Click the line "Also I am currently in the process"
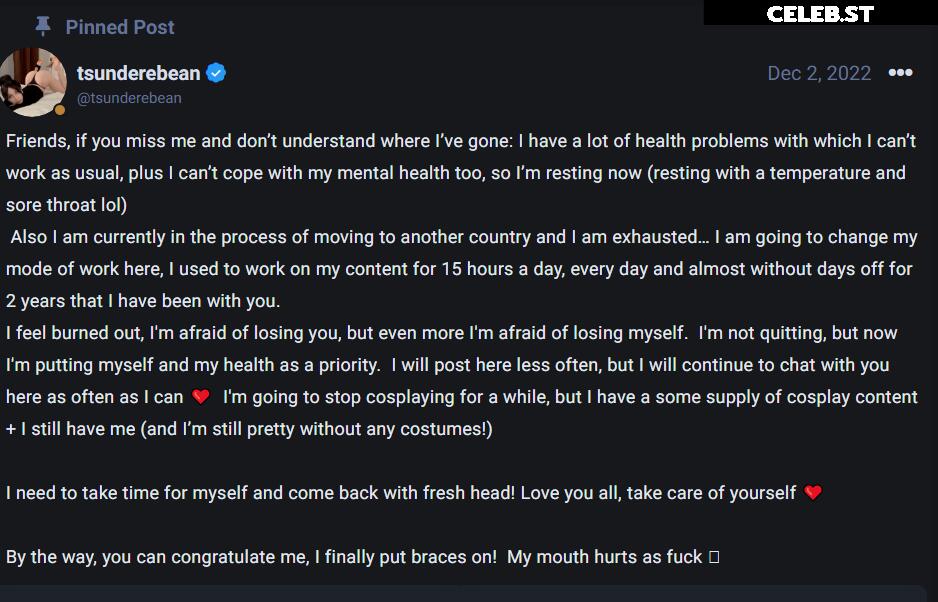This screenshot has width=938, height=602. (x=460, y=237)
